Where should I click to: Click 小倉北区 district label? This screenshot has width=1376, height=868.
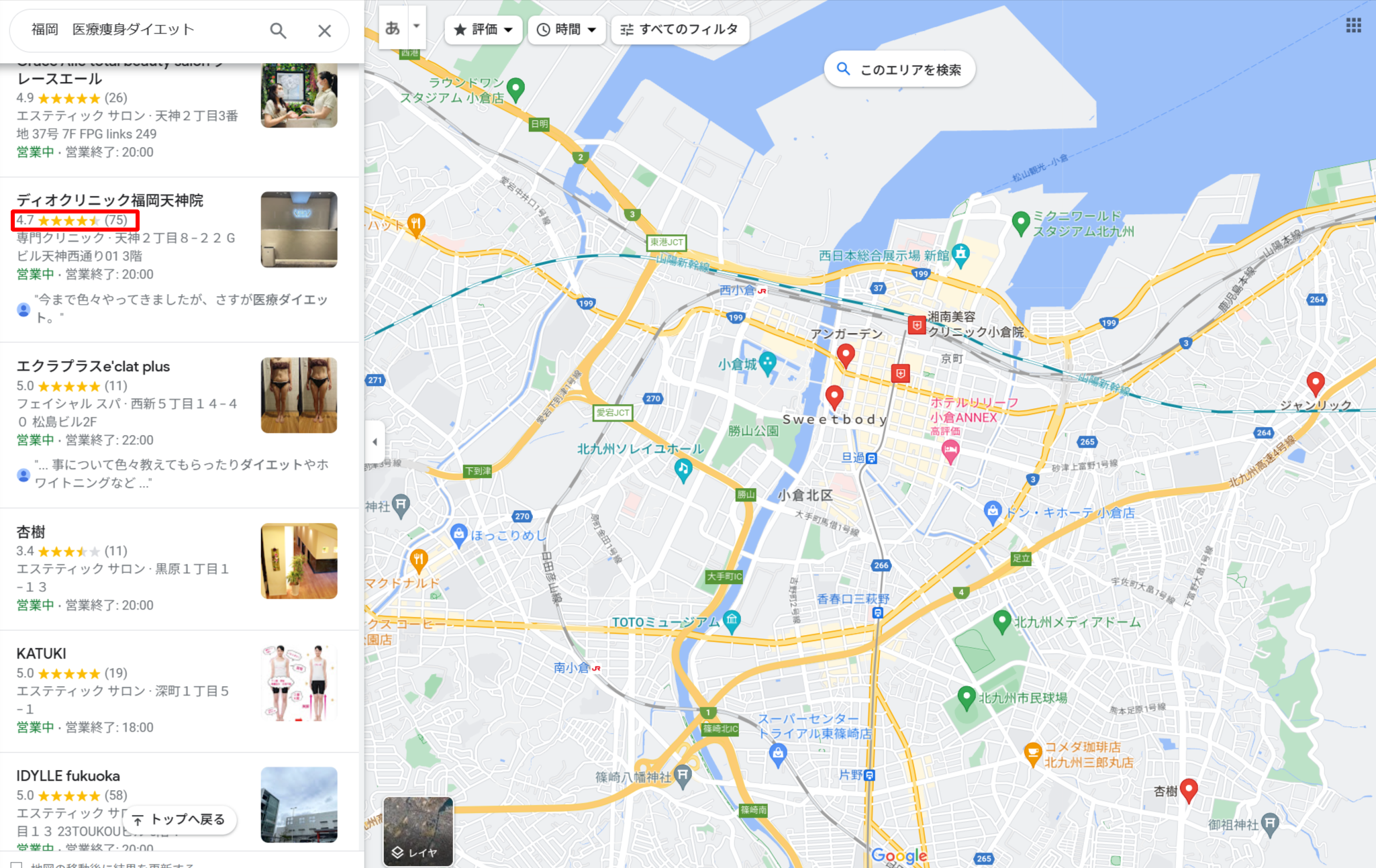click(805, 495)
